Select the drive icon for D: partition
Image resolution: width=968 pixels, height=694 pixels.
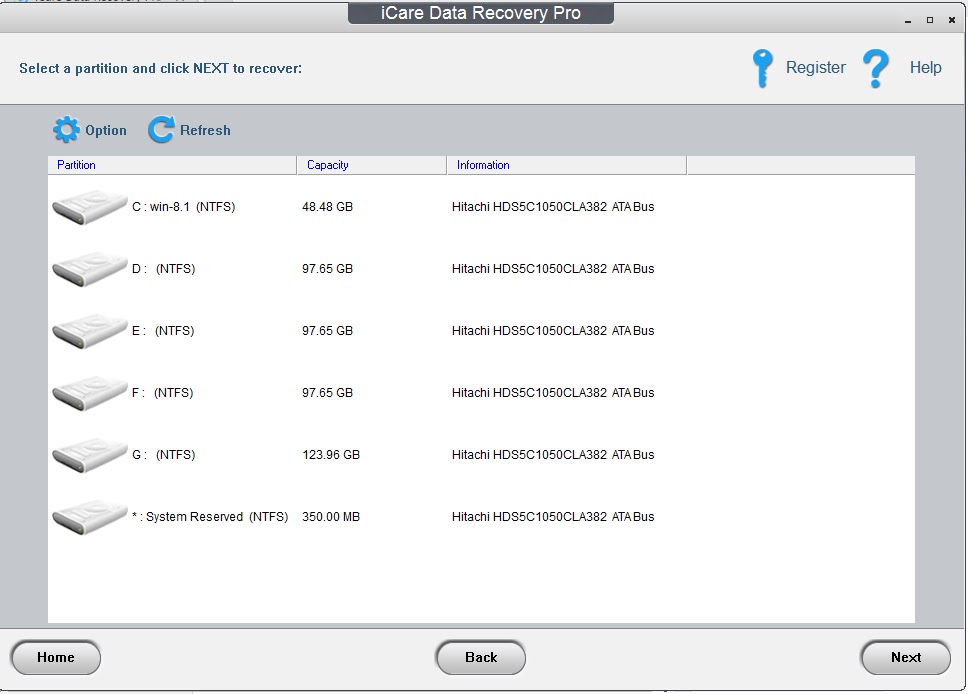click(x=90, y=269)
